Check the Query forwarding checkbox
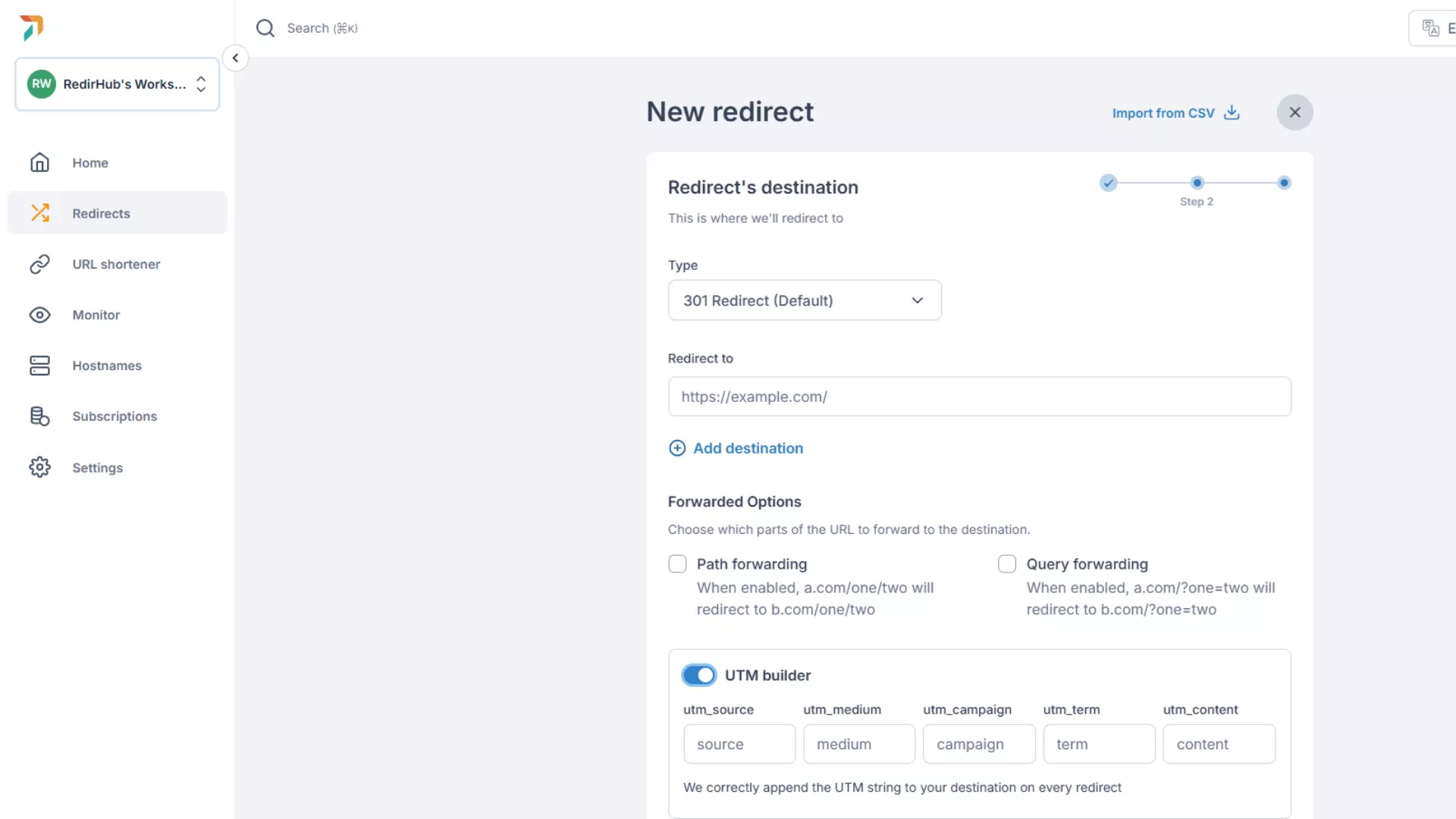This screenshot has height=819, width=1456. coord(1007,564)
